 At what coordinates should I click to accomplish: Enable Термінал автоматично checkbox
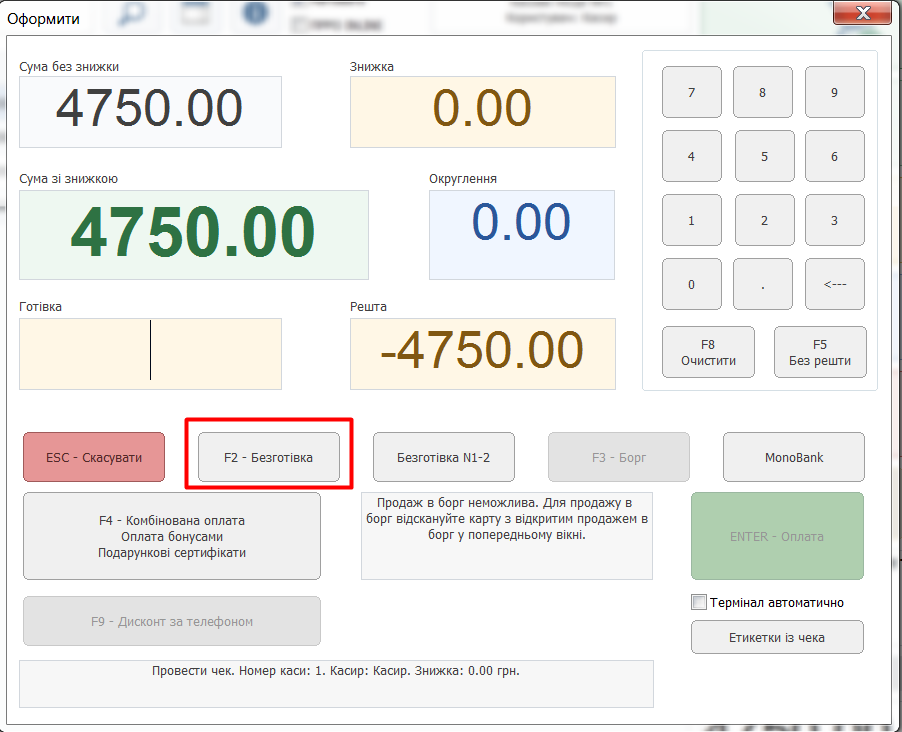point(698,602)
